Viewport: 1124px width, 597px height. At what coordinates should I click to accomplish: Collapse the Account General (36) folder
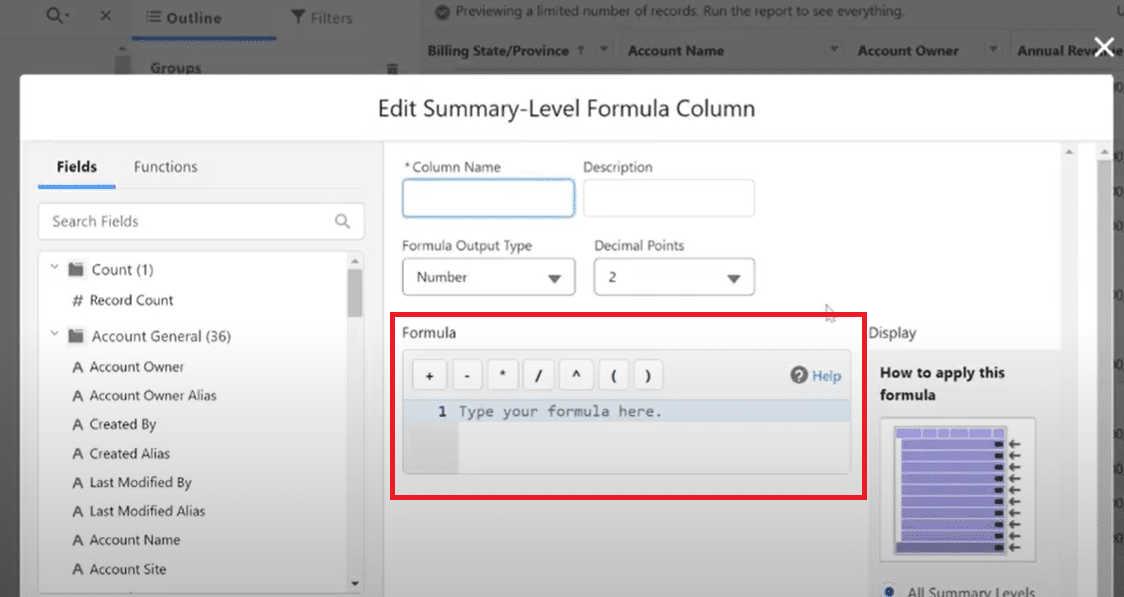click(x=54, y=334)
